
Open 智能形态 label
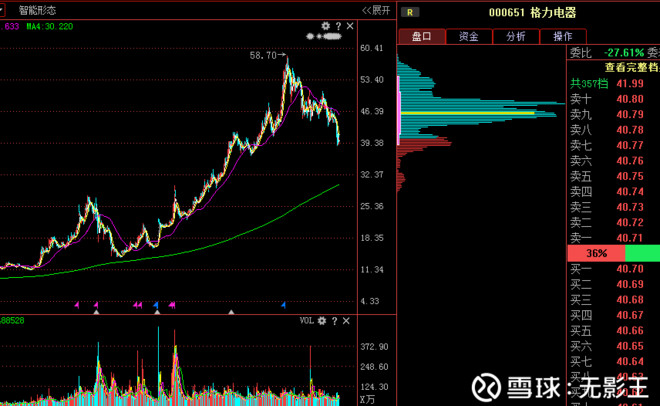(x=37, y=10)
